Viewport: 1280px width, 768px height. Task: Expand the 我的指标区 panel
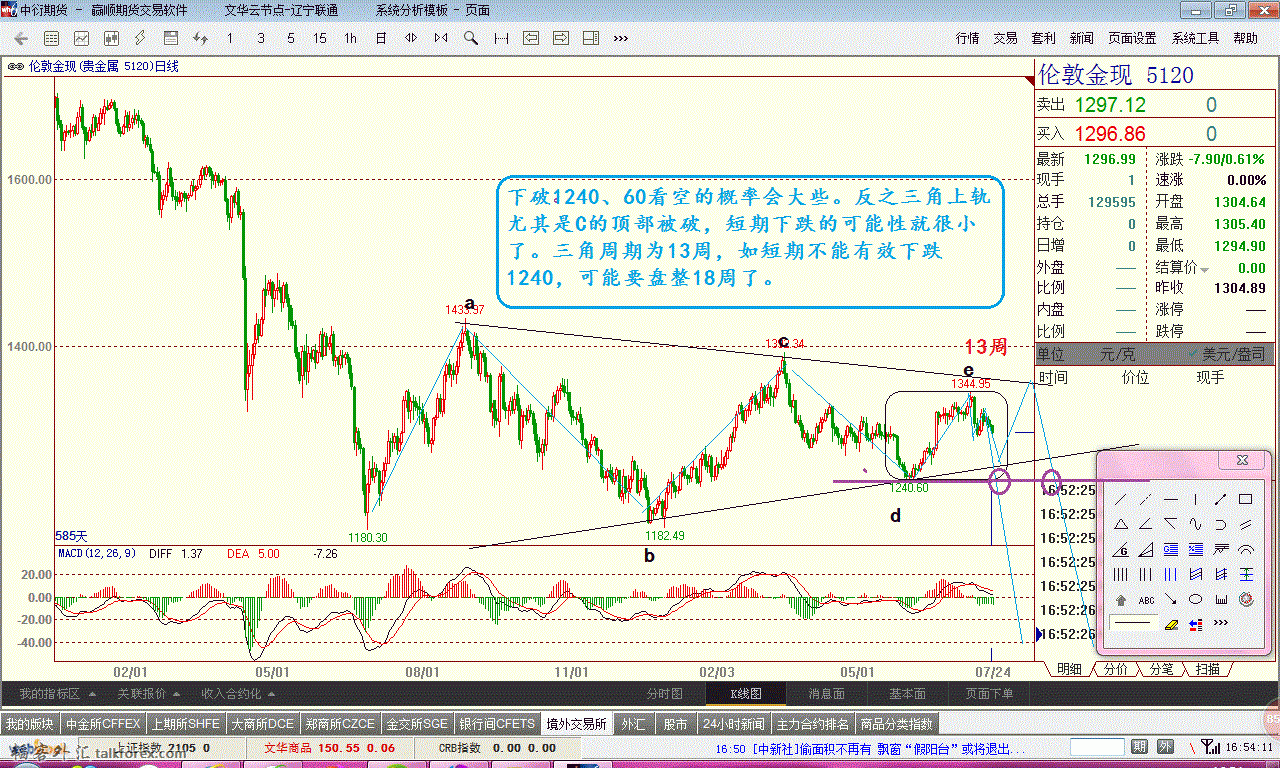57,693
